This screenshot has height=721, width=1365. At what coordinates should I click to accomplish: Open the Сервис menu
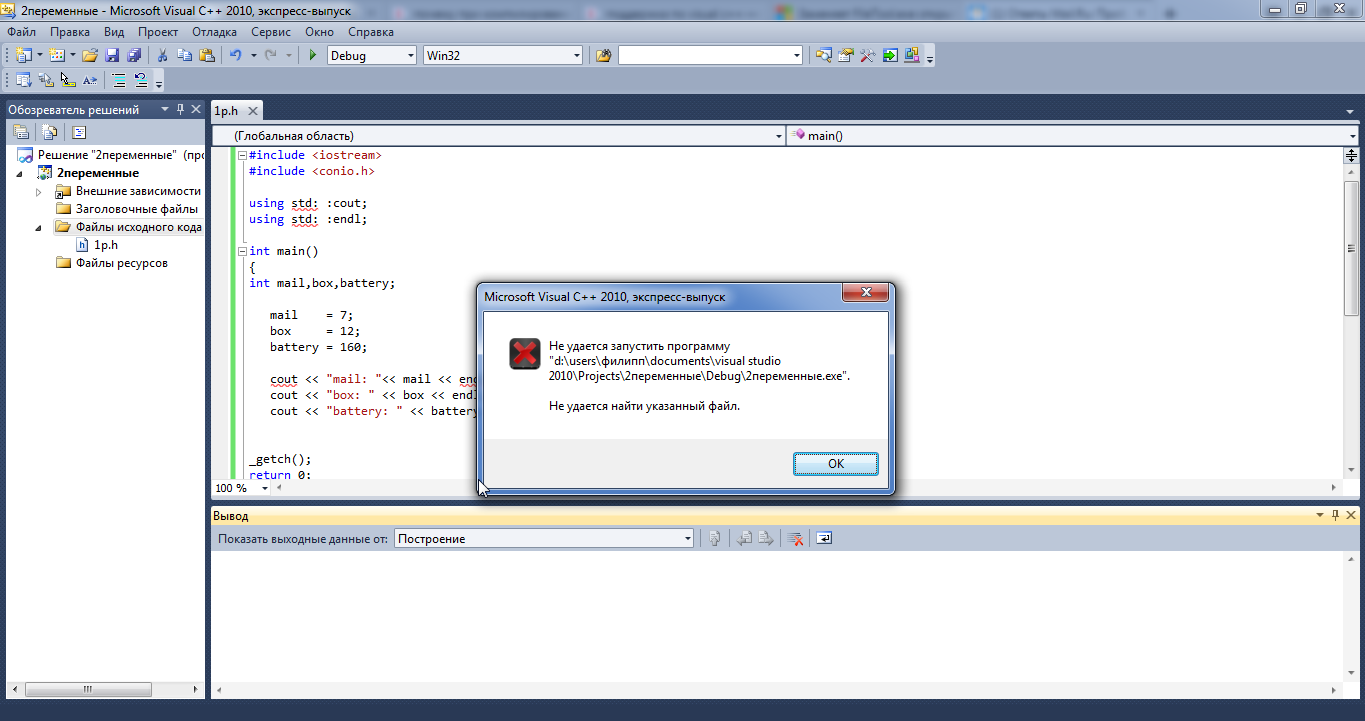tap(271, 32)
